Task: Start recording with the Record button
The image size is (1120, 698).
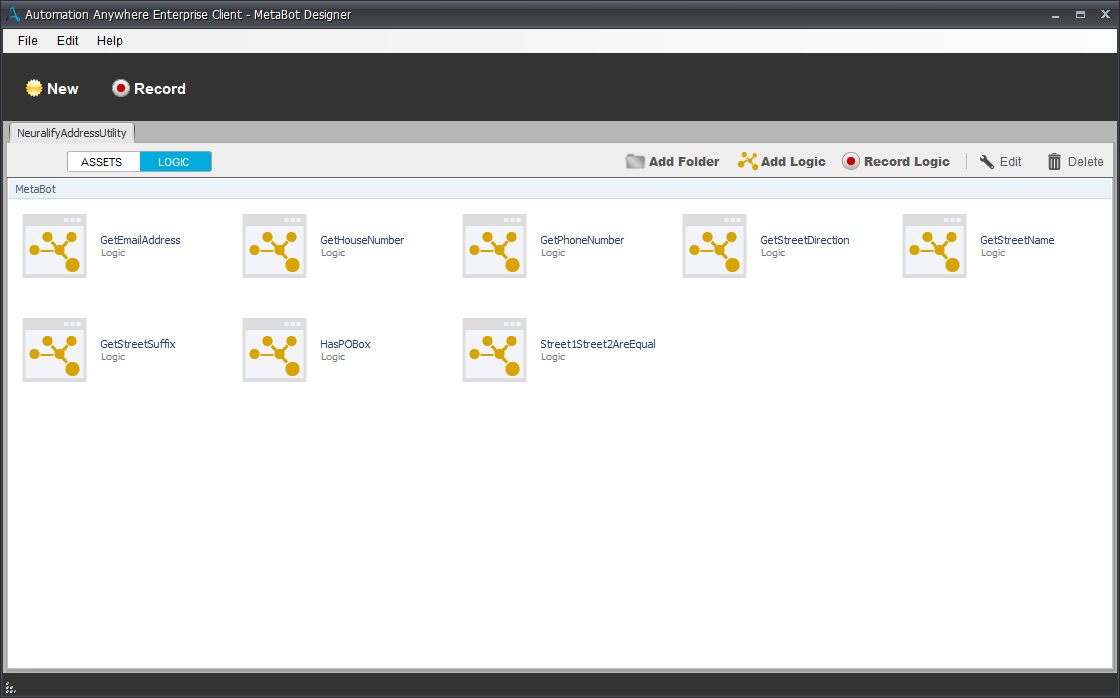Action: [149, 89]
